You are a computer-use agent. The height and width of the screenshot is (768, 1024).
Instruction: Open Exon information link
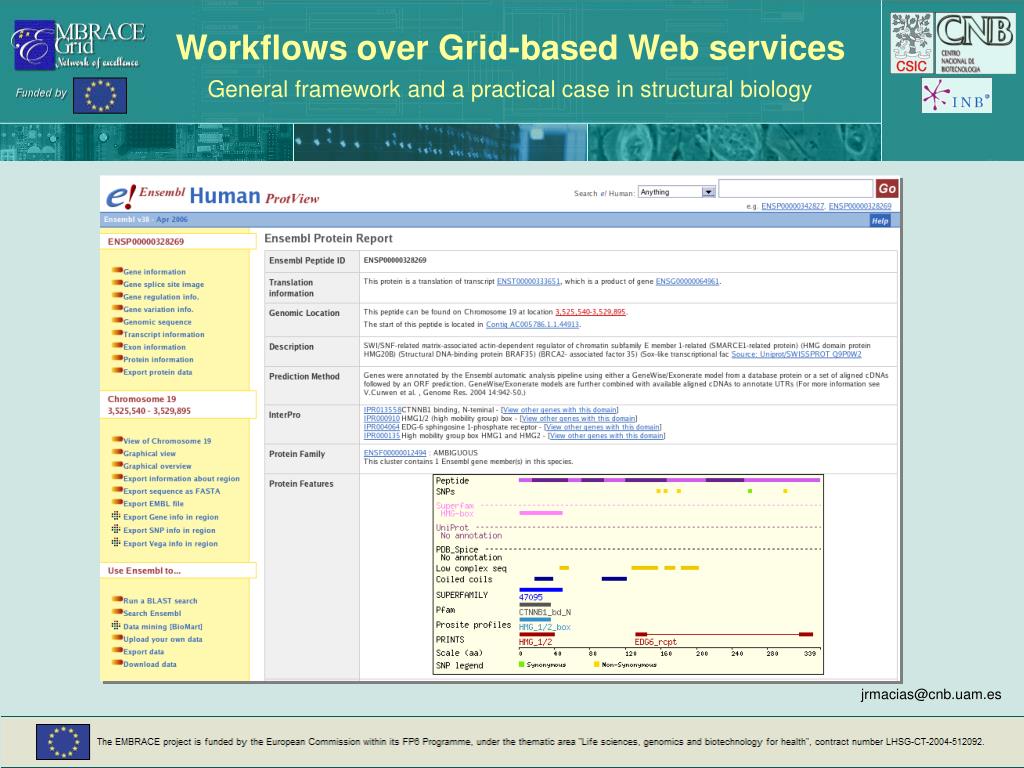pos(154,347)
